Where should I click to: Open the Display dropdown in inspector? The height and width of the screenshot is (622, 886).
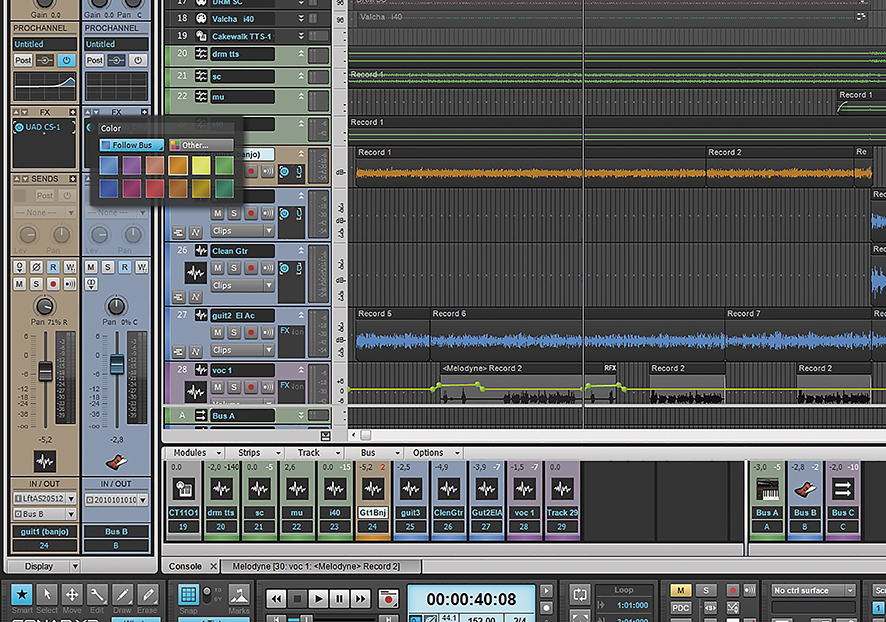tap(44, 566)
